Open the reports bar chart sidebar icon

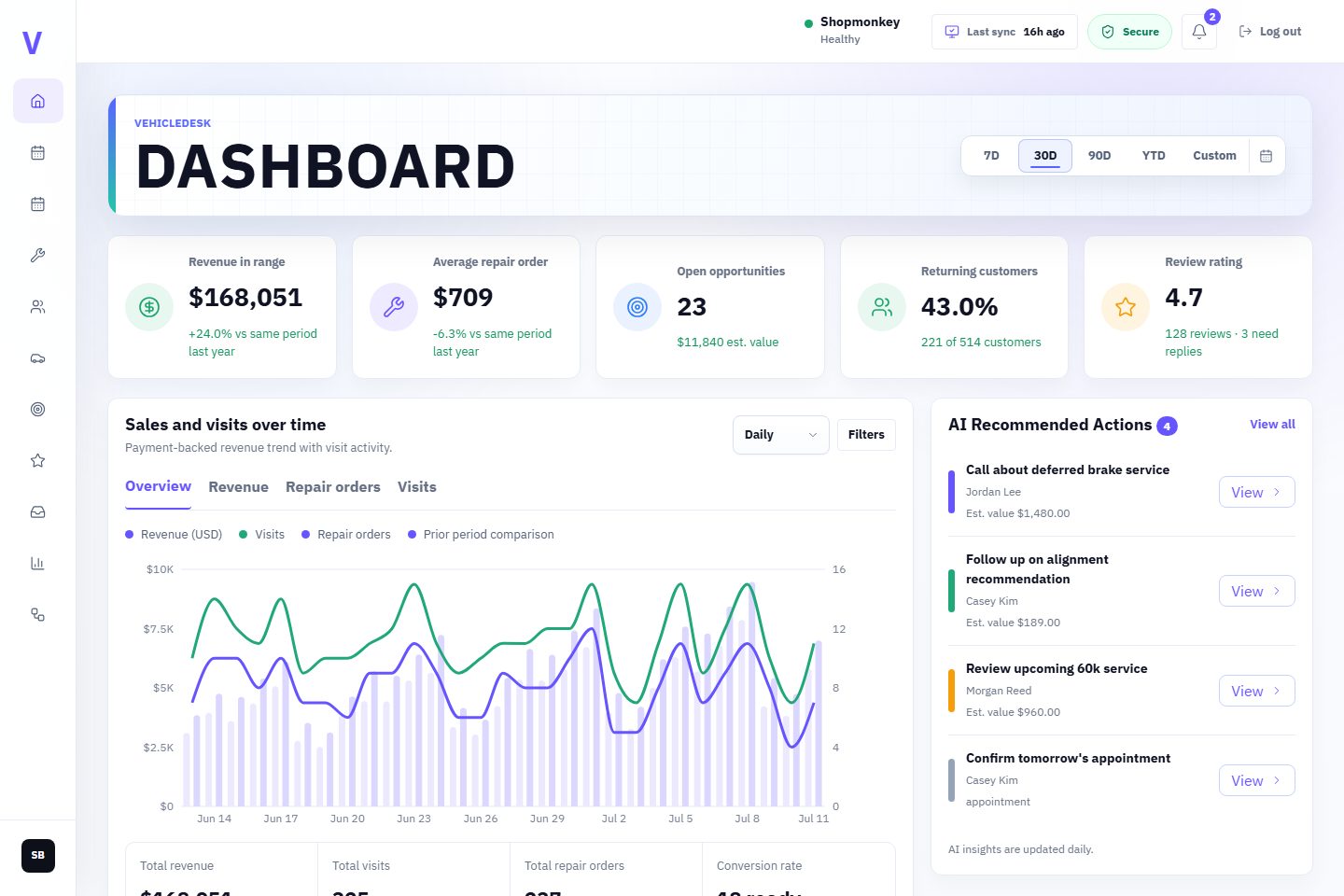point(37,563)
